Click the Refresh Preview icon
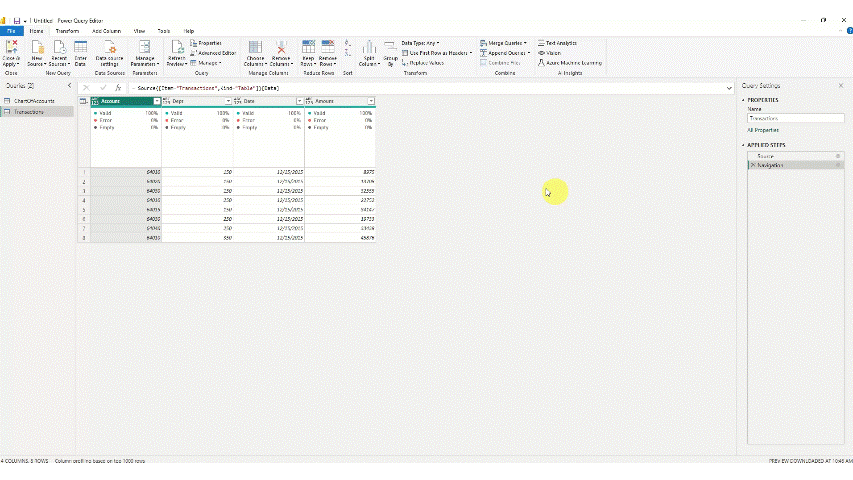This screenshot has height=480, width=853. (x=176, y=50)
